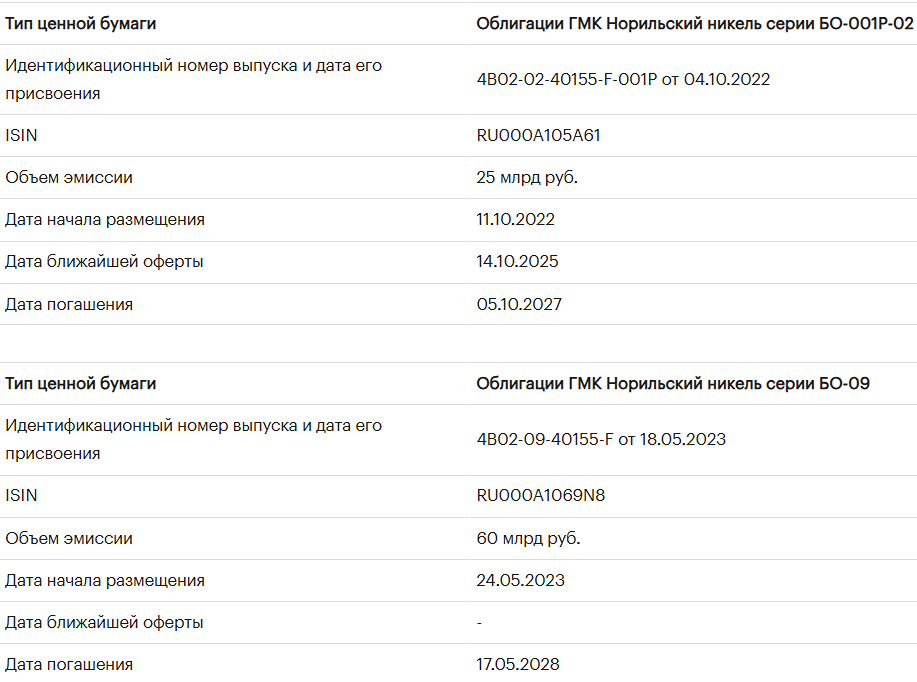
Task: Click the first table's 'Тип ценной бумаги' header
Action: [80, 23]
